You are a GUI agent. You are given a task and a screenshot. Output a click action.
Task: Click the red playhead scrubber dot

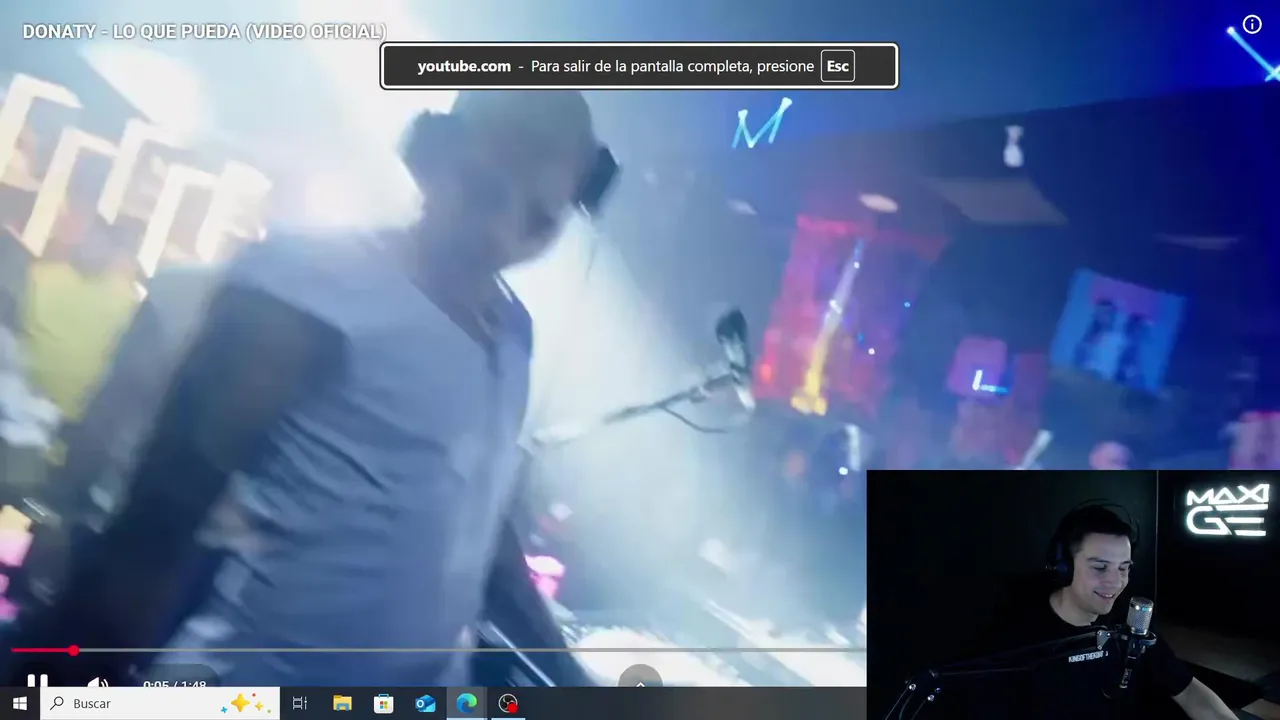73,650
